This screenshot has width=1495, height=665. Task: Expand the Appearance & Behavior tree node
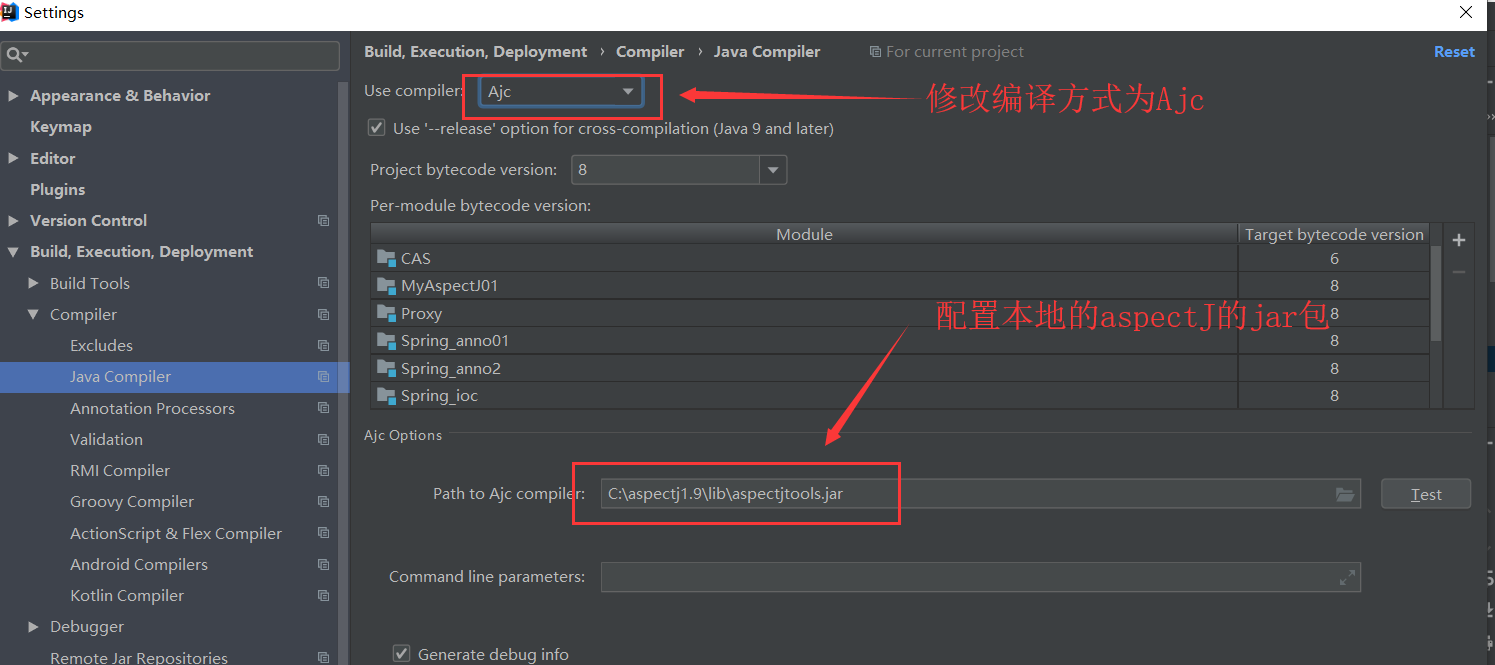click(14, 95)
